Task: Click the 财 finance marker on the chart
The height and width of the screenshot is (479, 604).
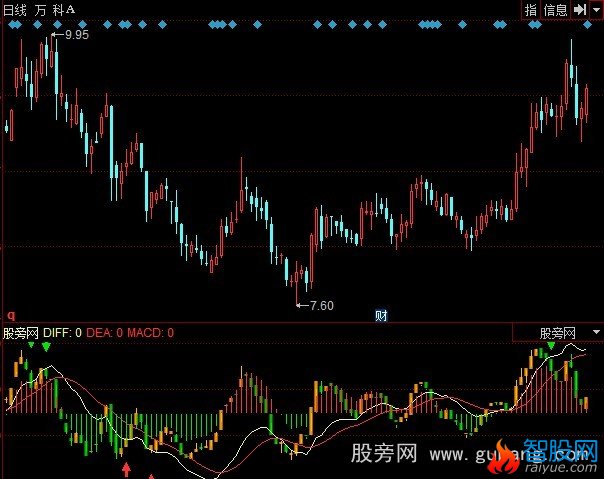Action: pos(381,316)
